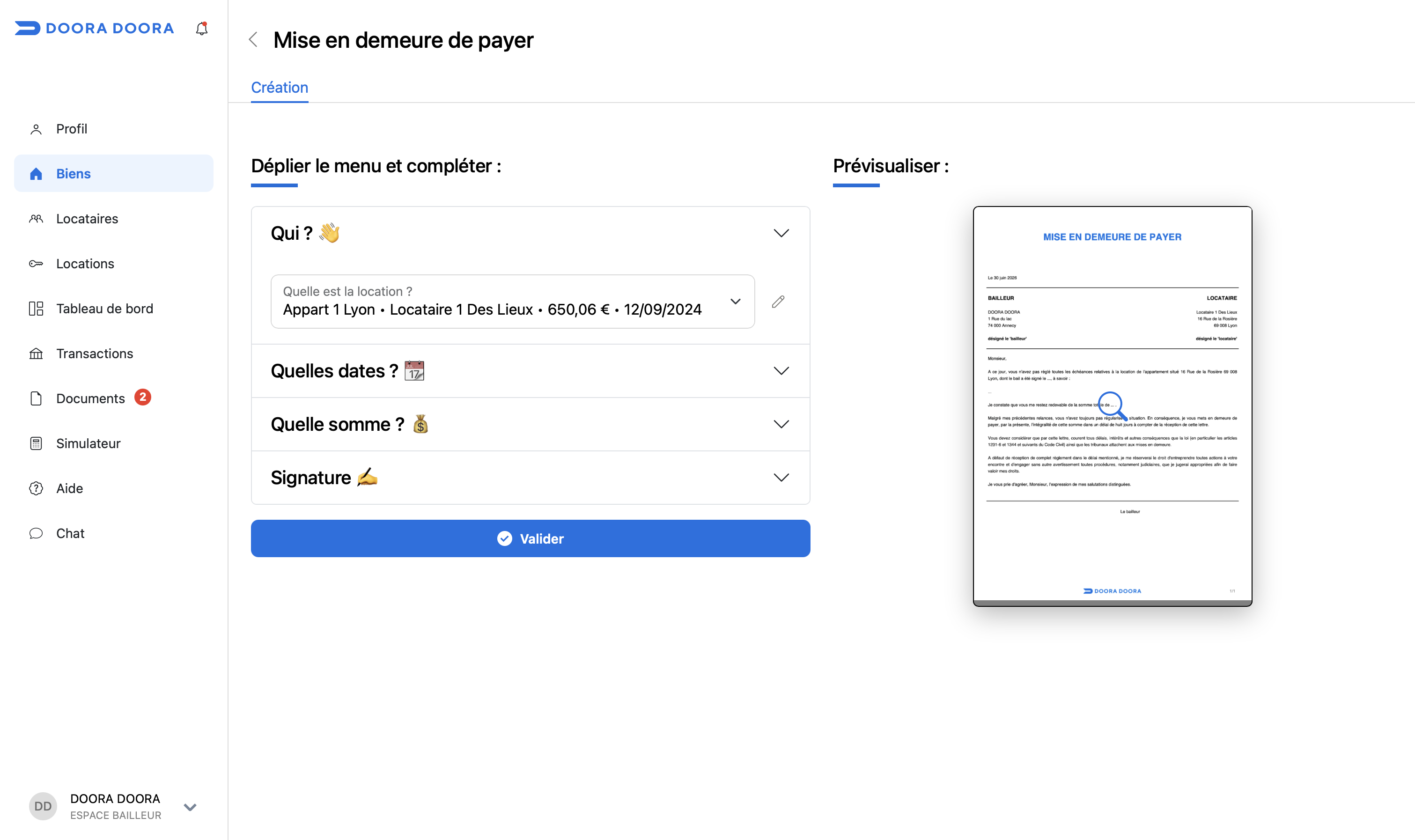The width and height of the screenshot is (1415, 840).
Task: Click the Tableau de bord layout icon
Action: click(36, 309)
